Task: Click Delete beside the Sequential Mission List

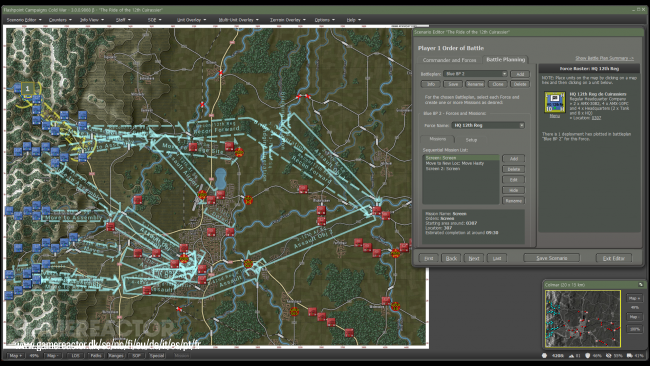Action: click(514, 169)
